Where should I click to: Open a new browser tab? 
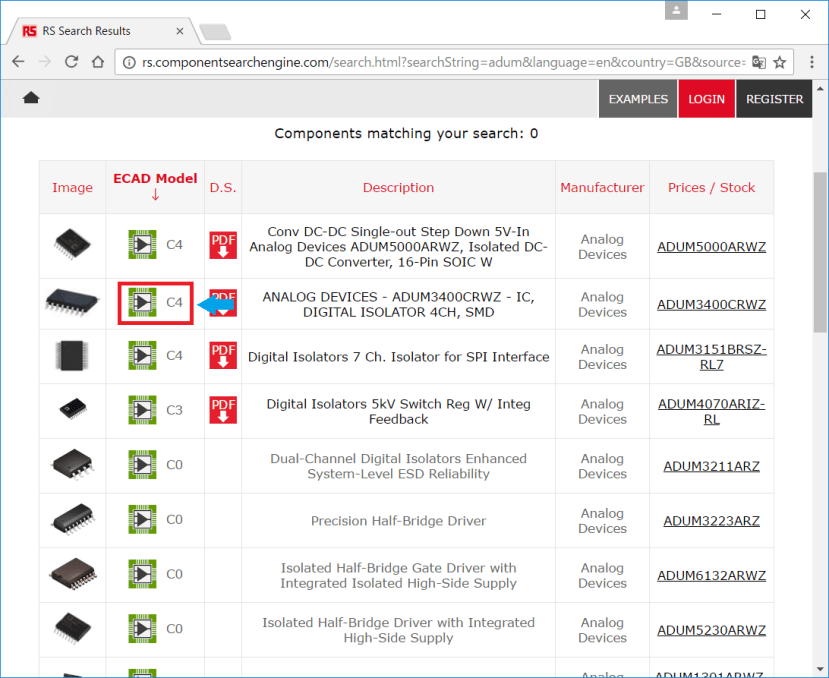coord(215,32)
